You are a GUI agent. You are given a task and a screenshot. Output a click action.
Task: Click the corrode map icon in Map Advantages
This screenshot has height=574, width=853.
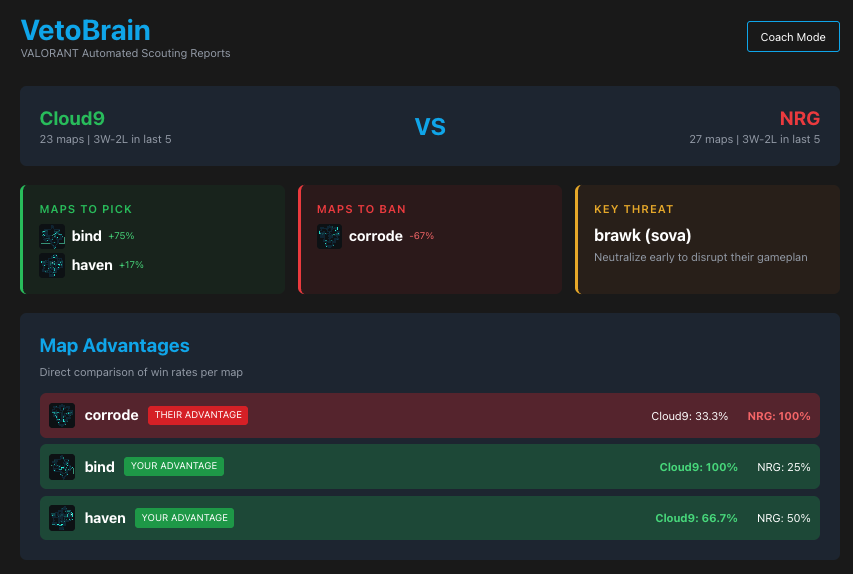point(62,415)
